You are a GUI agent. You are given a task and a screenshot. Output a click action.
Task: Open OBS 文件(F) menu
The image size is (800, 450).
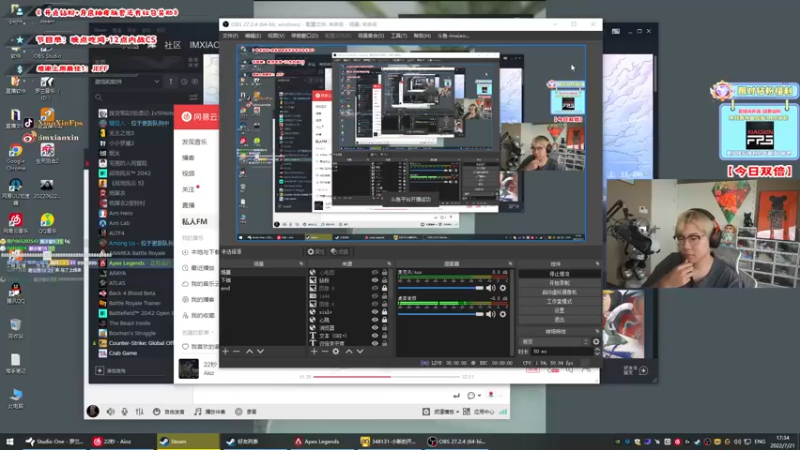coord(230,36)
